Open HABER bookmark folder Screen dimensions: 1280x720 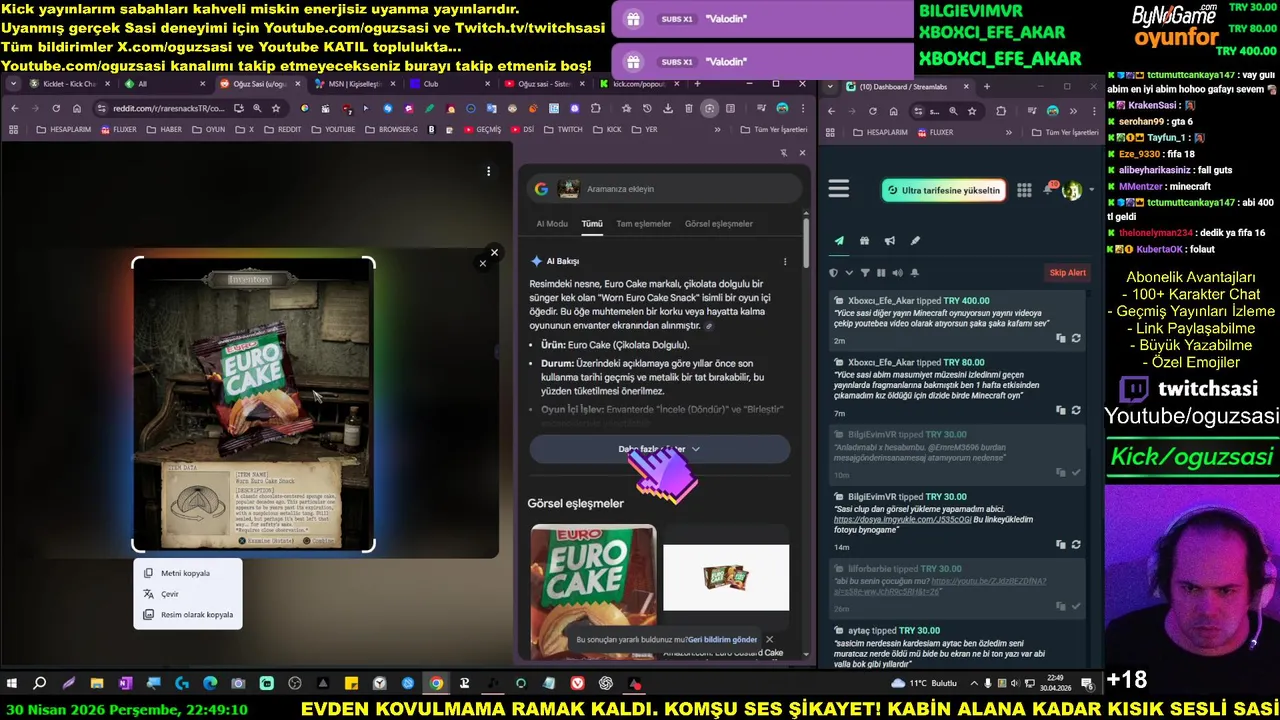164,130
